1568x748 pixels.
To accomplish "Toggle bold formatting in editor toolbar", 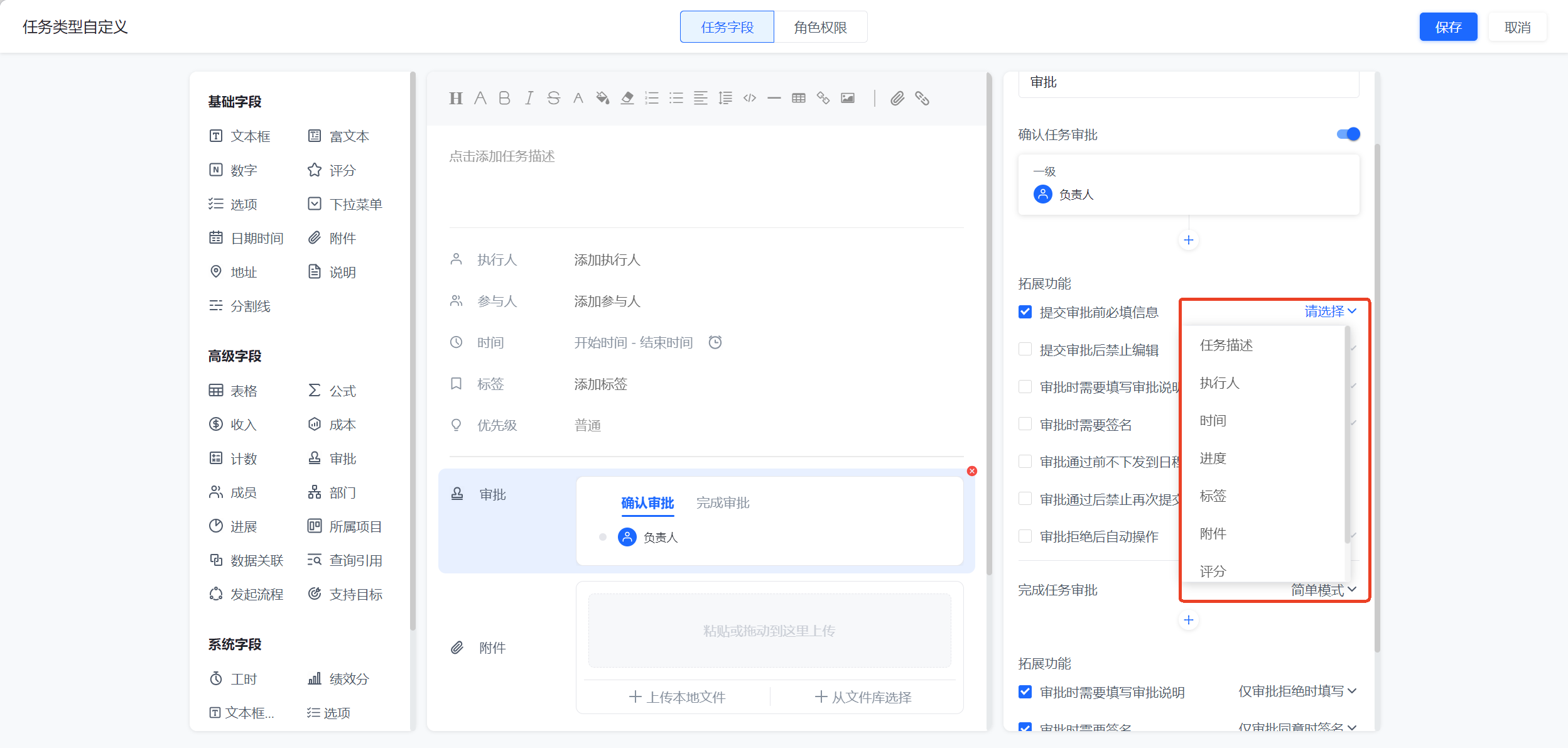I will coord(504,98).
